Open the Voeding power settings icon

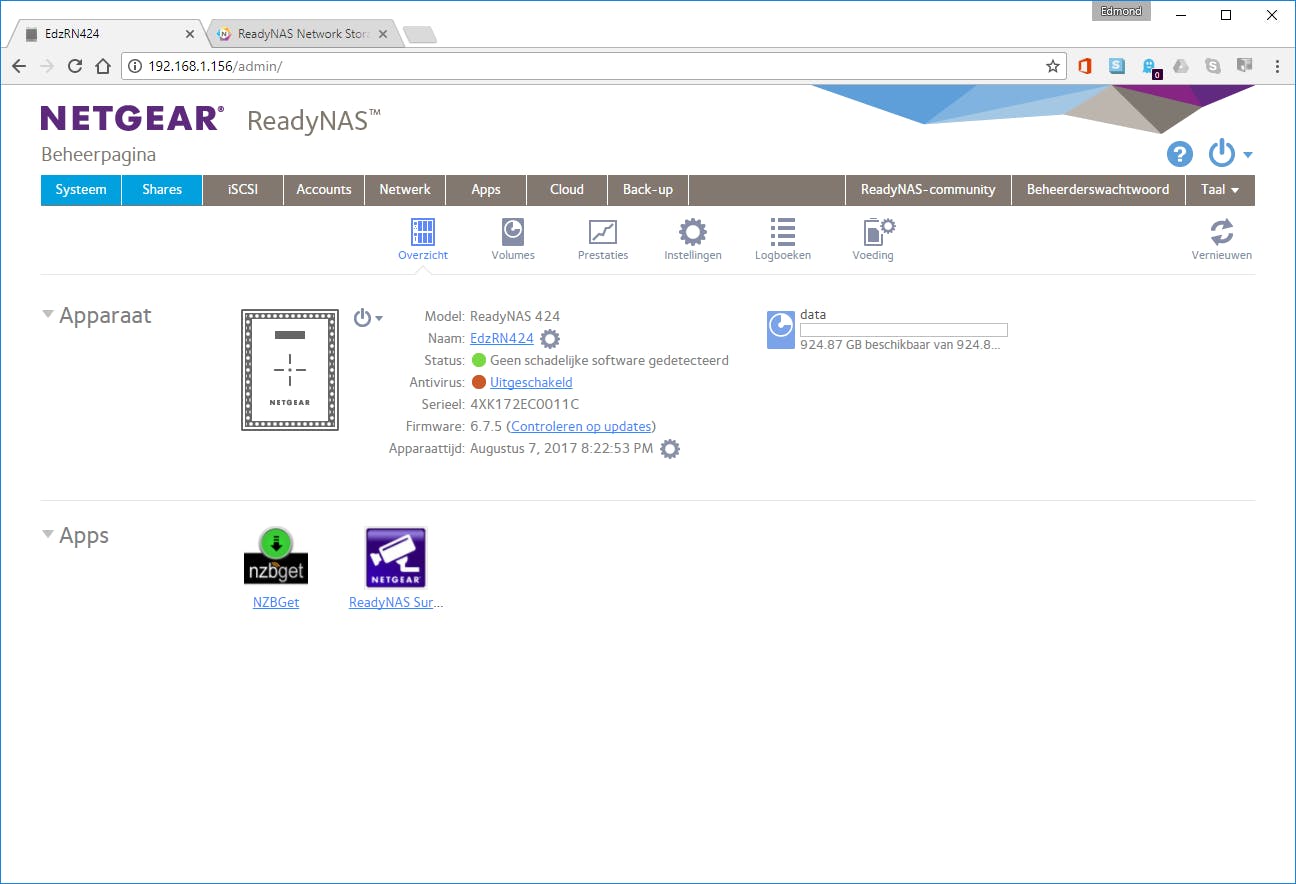(x=879, y=232)
